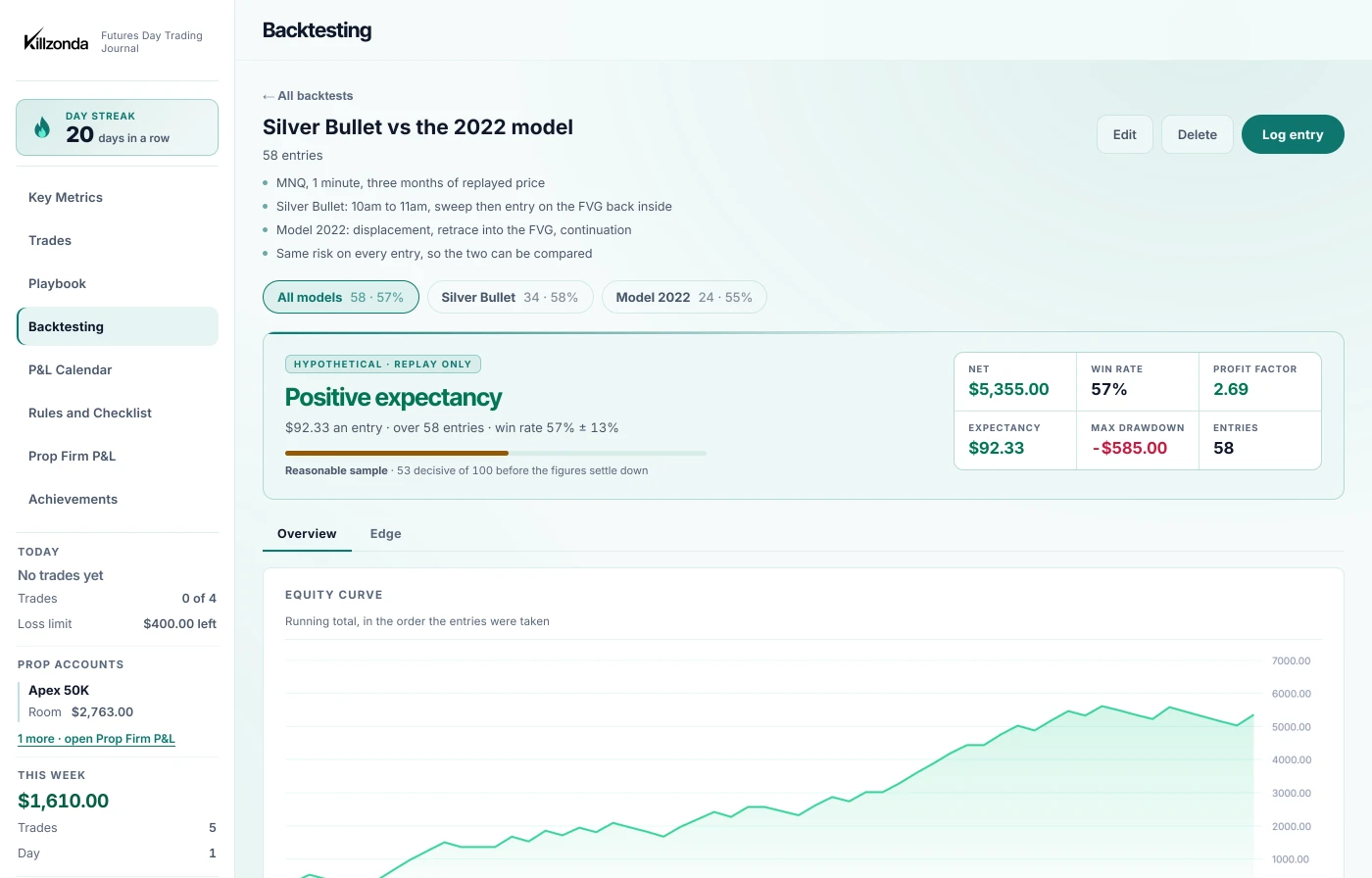Click the Hypothetical · Replay Only badge
The height and width of the screenshot is (878, 1372).
(x=383, y=364)
